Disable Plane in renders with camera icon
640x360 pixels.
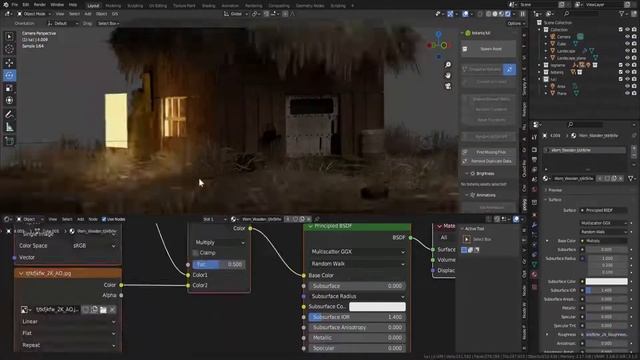click(634, 93)
